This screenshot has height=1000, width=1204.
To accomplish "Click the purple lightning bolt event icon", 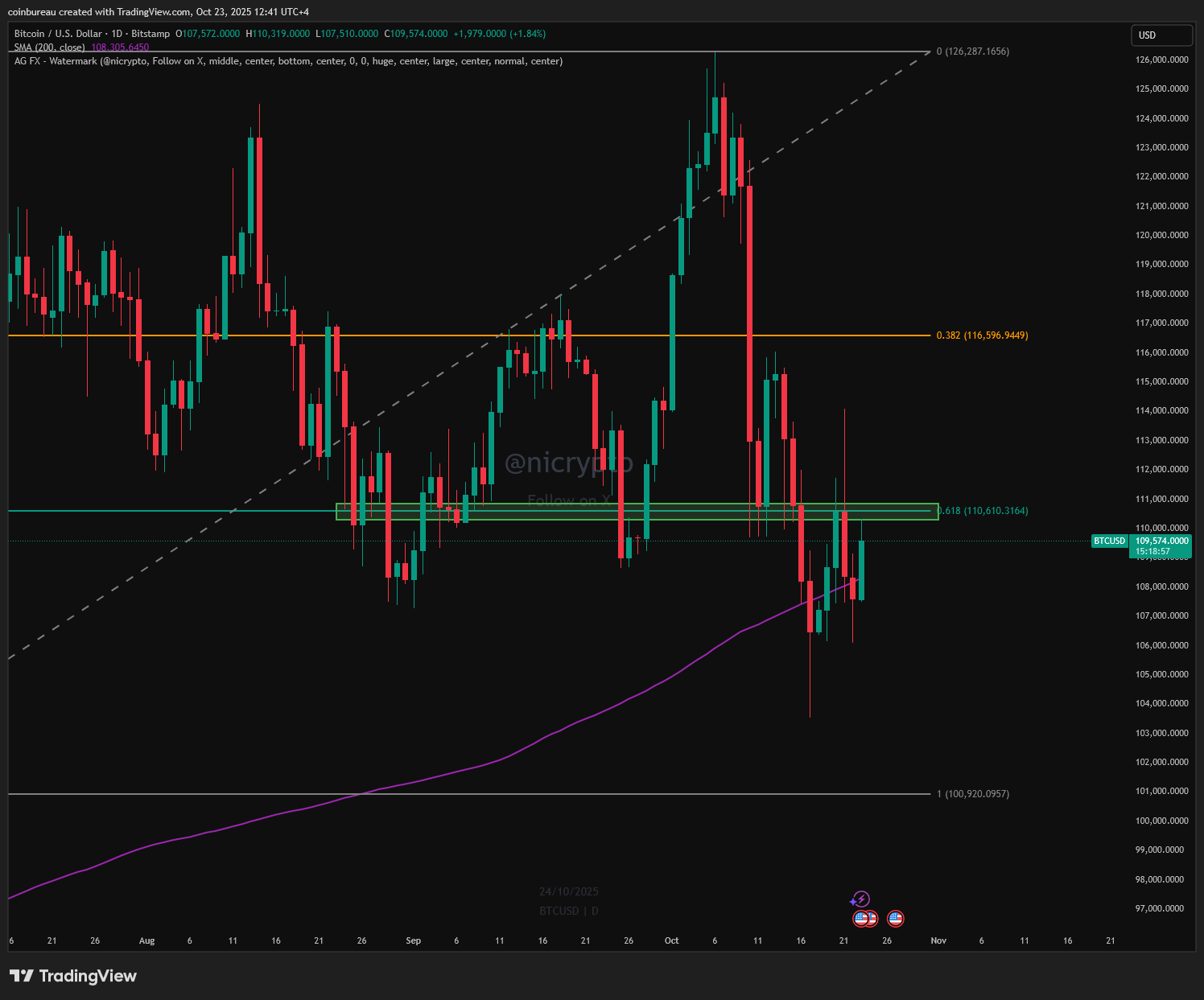I will (x=861, y=899).
